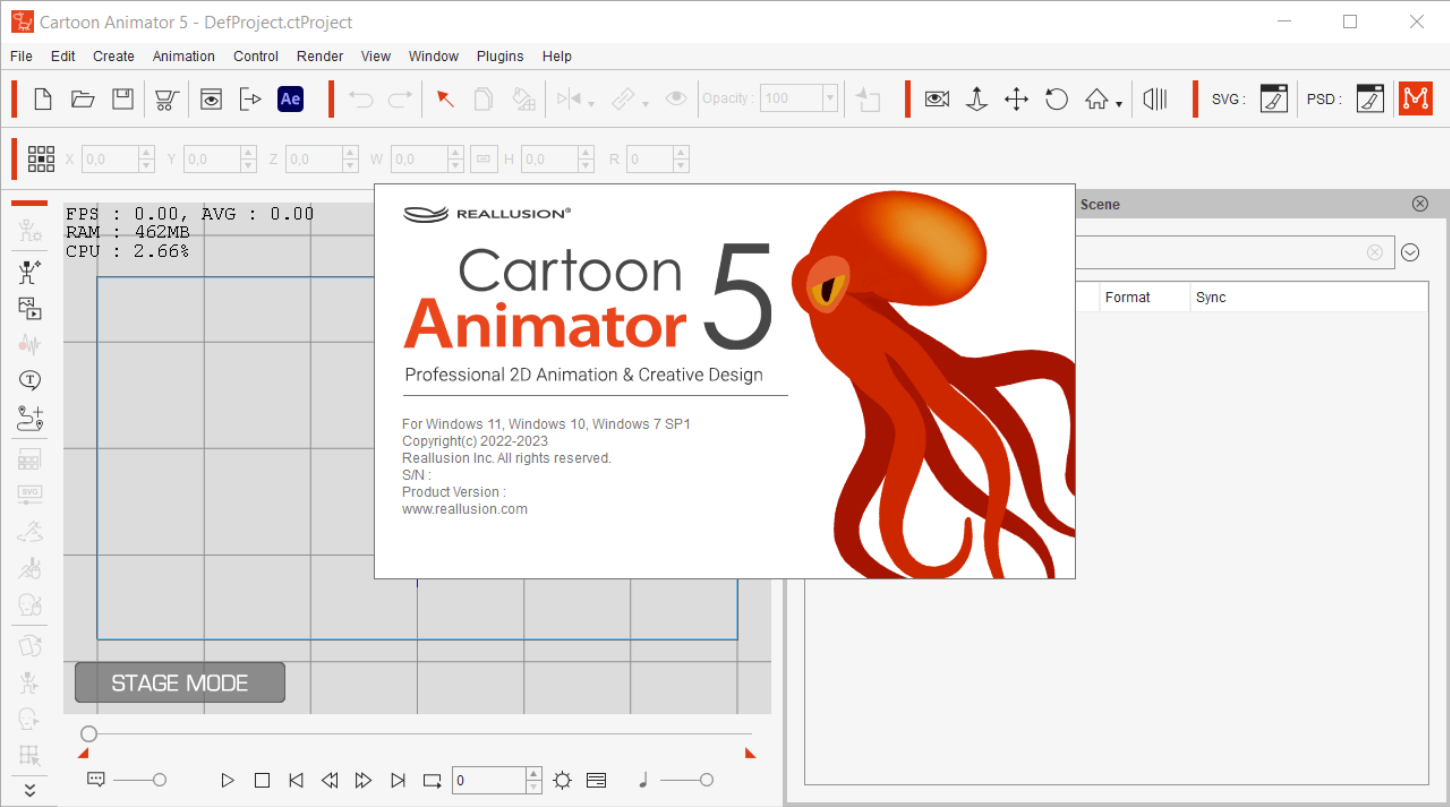Click the orange M icon

tap(1415, 98)
